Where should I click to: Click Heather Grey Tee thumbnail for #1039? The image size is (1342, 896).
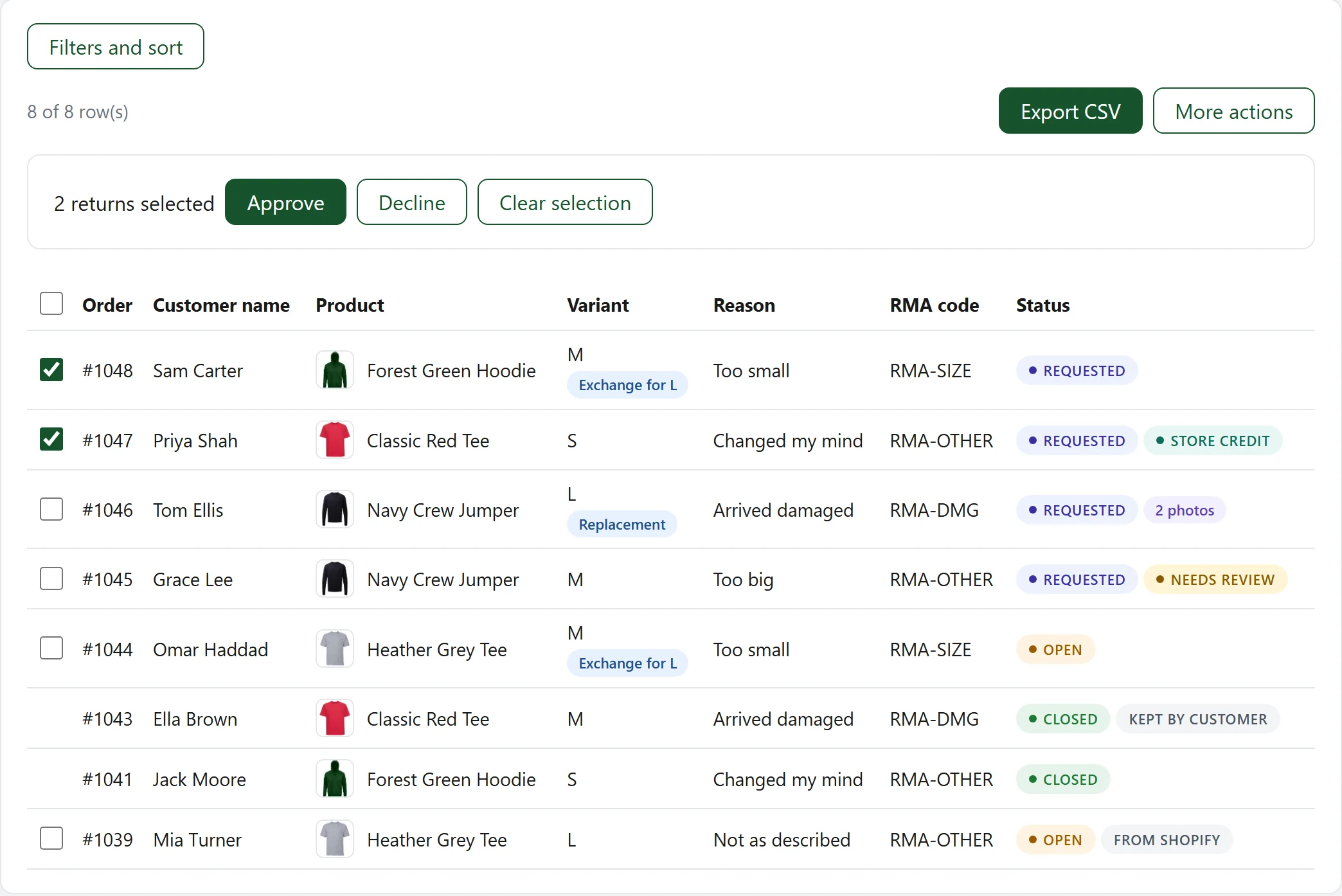tap(335, 839)
